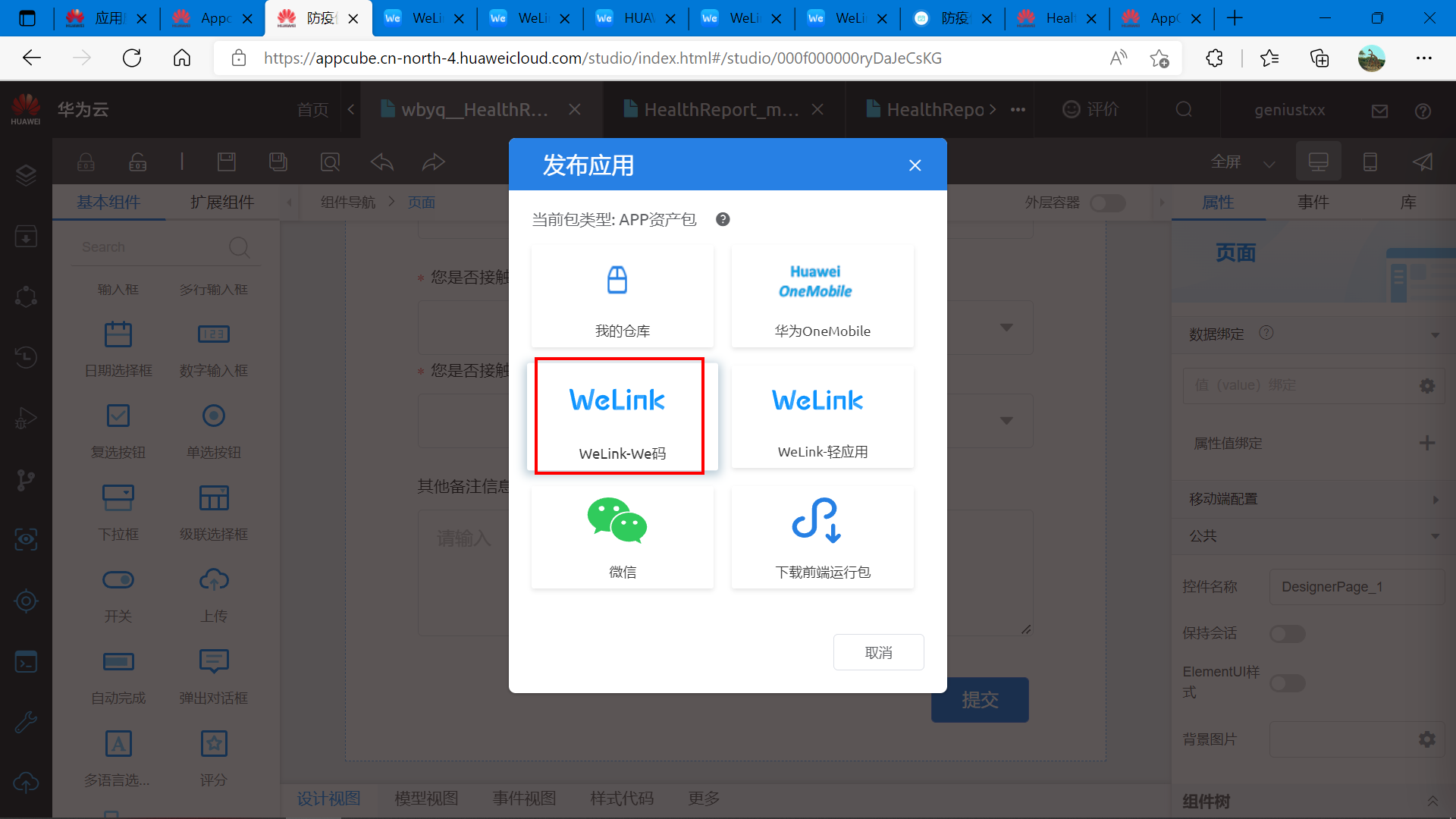The height and width of the screenshot is (819, 1456).
Task: Select WeLink-We码 publish option
Action: (x=622, y=416)
